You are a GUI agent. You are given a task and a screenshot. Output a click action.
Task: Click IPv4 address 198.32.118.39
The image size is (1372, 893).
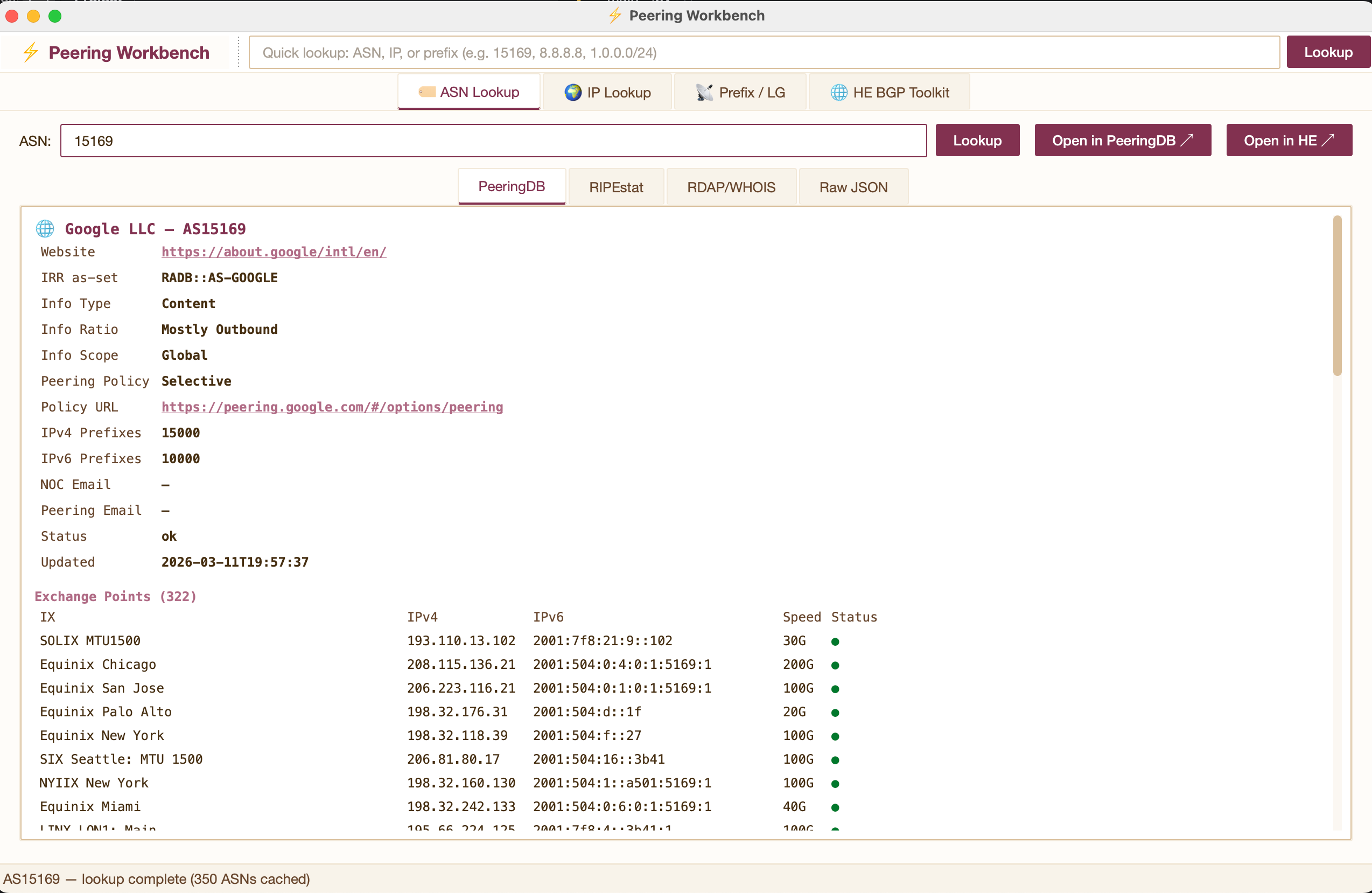(x=457, y=736)
